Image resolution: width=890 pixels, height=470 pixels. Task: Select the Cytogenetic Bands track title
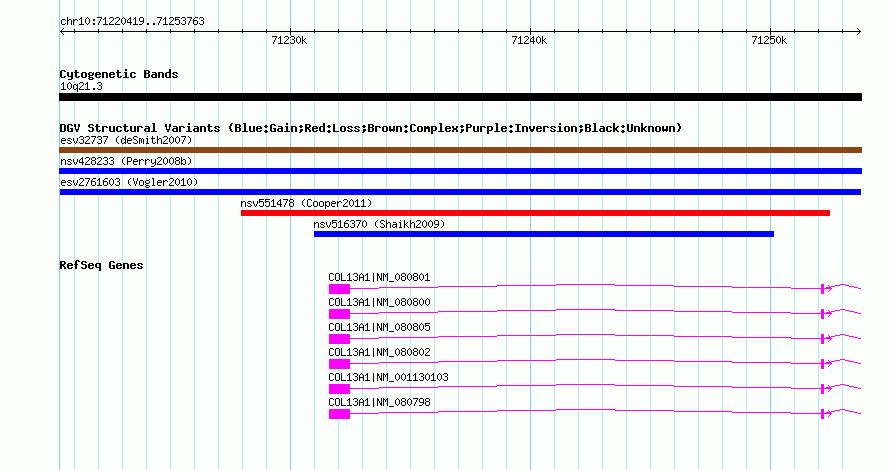click(x=119, y=74)
